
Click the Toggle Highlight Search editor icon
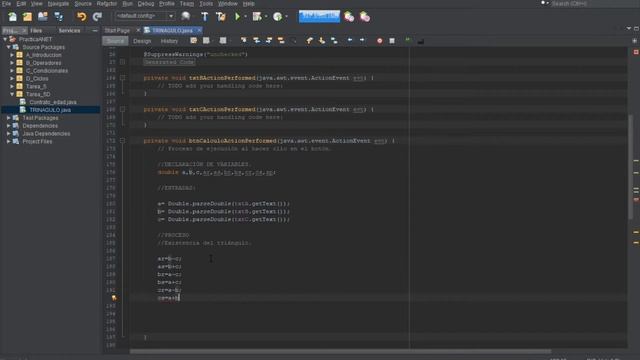coord(281,40)
